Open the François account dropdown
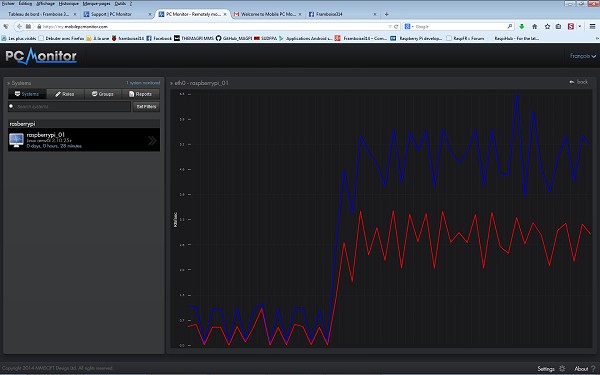The image size is (600, 375). pos(582,56)
